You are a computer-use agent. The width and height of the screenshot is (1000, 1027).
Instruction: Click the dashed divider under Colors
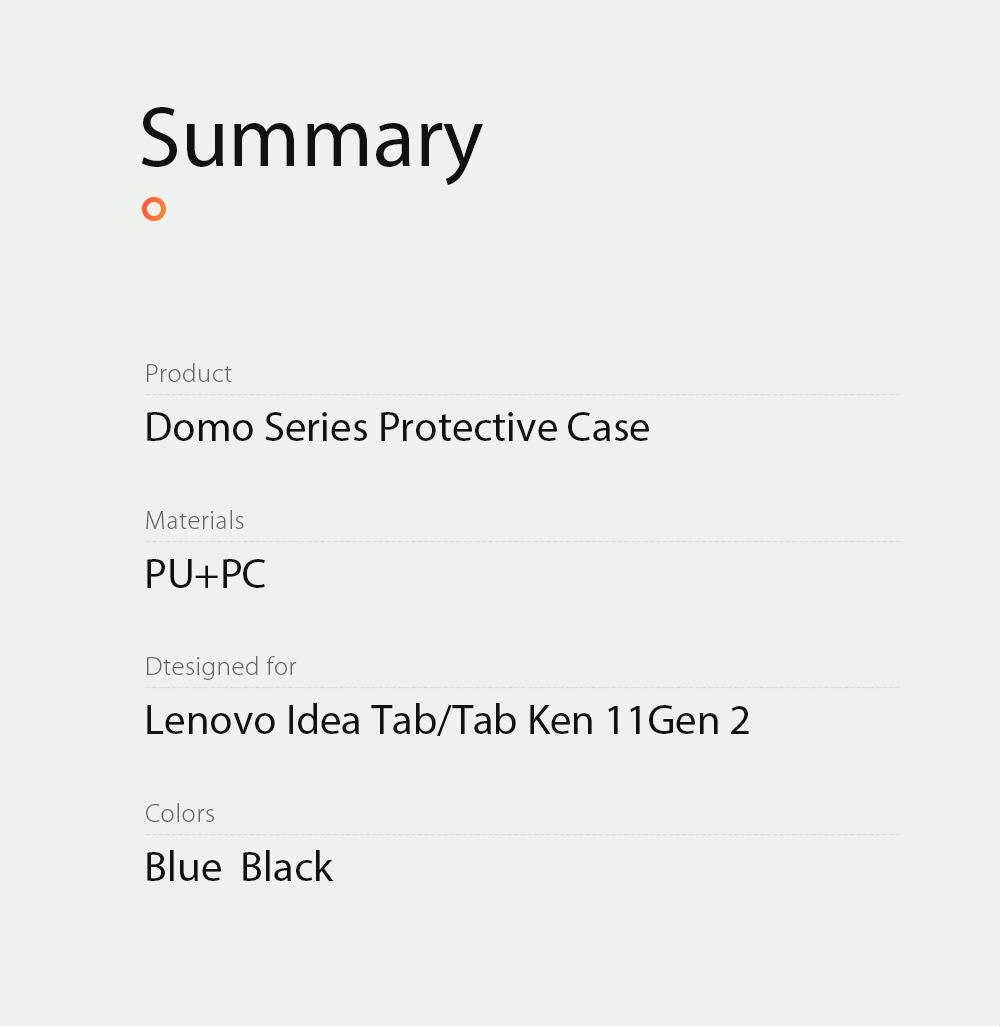point(522,835)
